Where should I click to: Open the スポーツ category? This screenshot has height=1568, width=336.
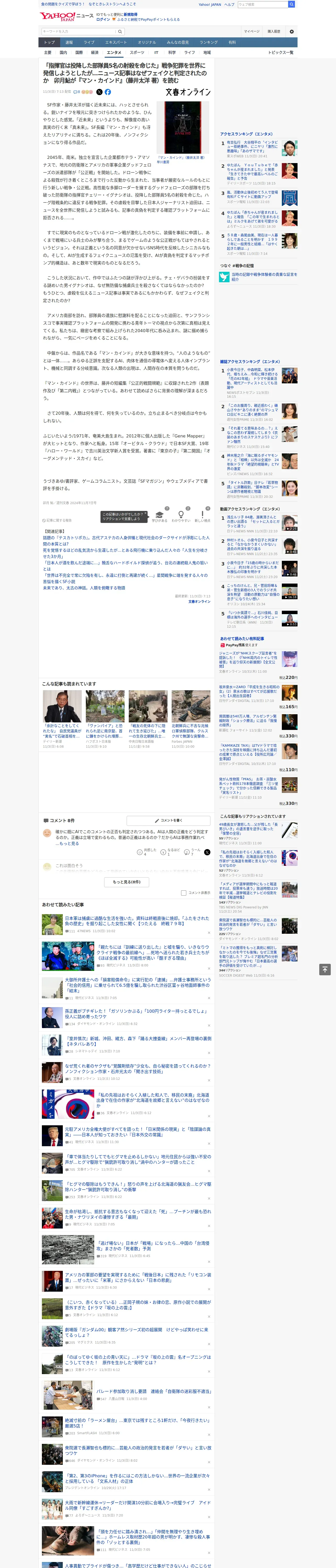[137, 52]
